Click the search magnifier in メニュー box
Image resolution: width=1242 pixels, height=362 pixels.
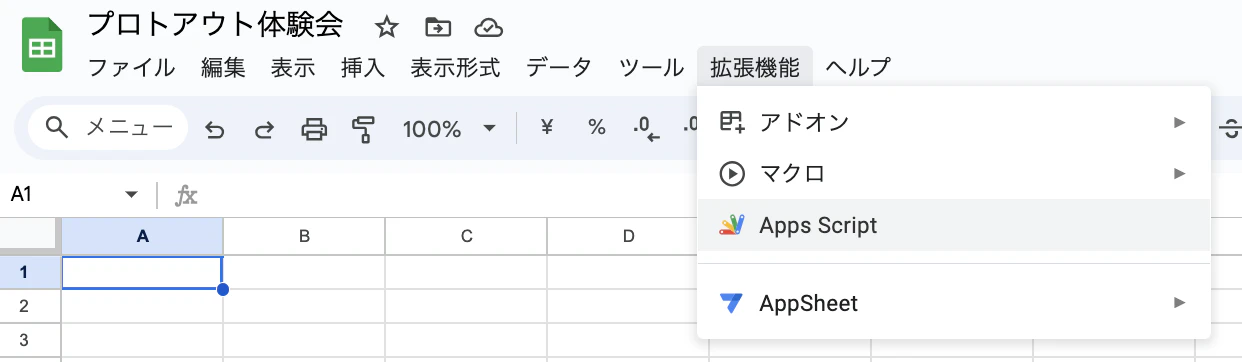tap(58, 127)
